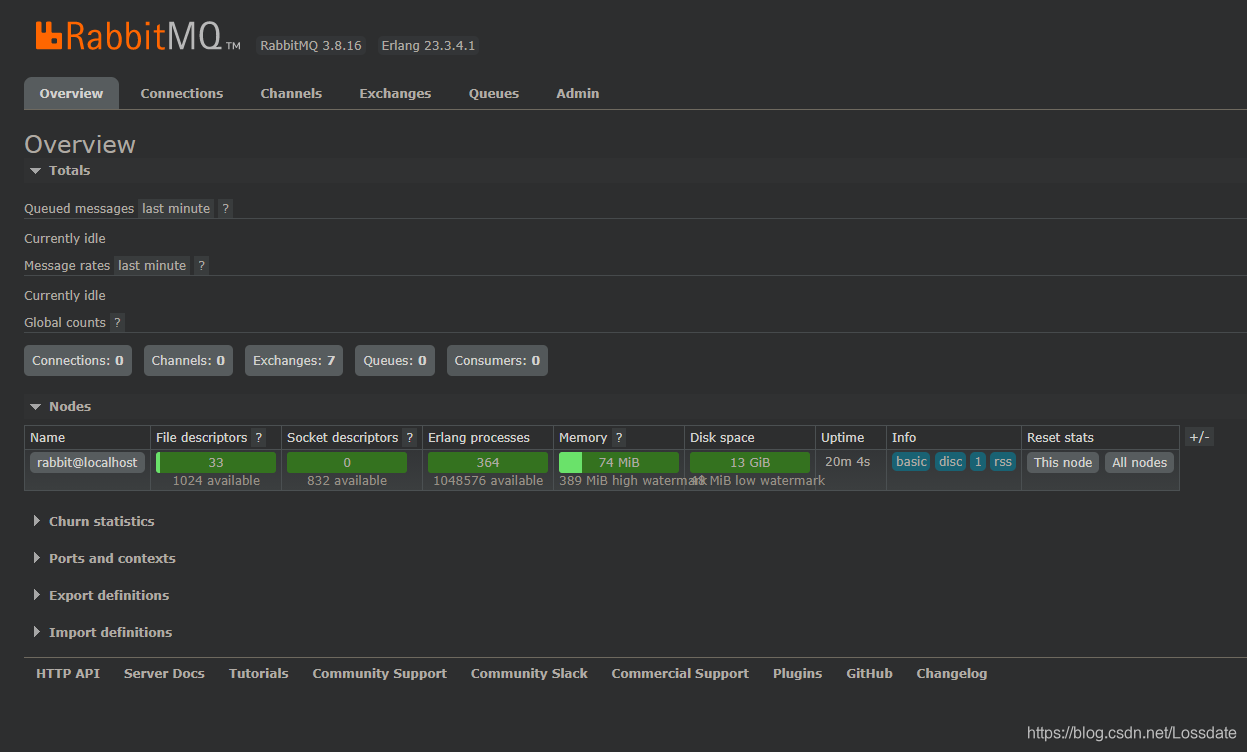This screenshot has width=1247, height=752.
Task: Switch to the Channels tab
Action: pyautogui.click(x=291, y=93)
